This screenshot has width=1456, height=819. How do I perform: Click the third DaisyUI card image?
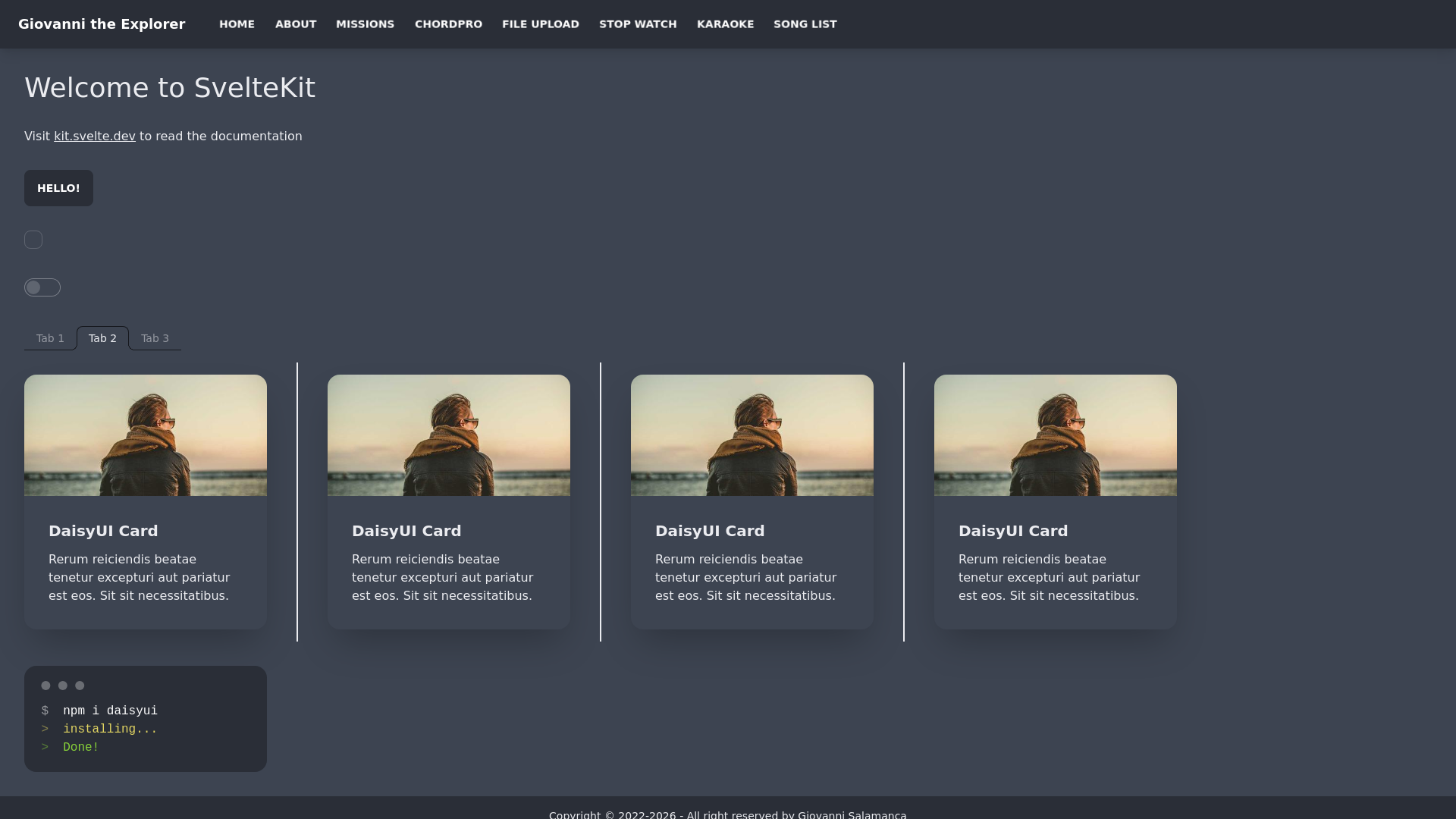(752, 435)
